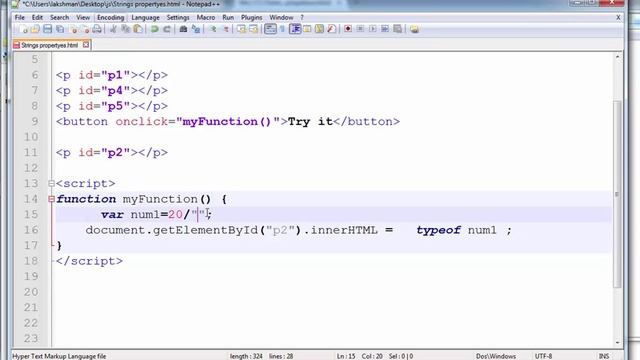Image resolution: width=640 pixels, height=360 pixels.
Task: Open the Macro menu
Action: tap(206, 18)
